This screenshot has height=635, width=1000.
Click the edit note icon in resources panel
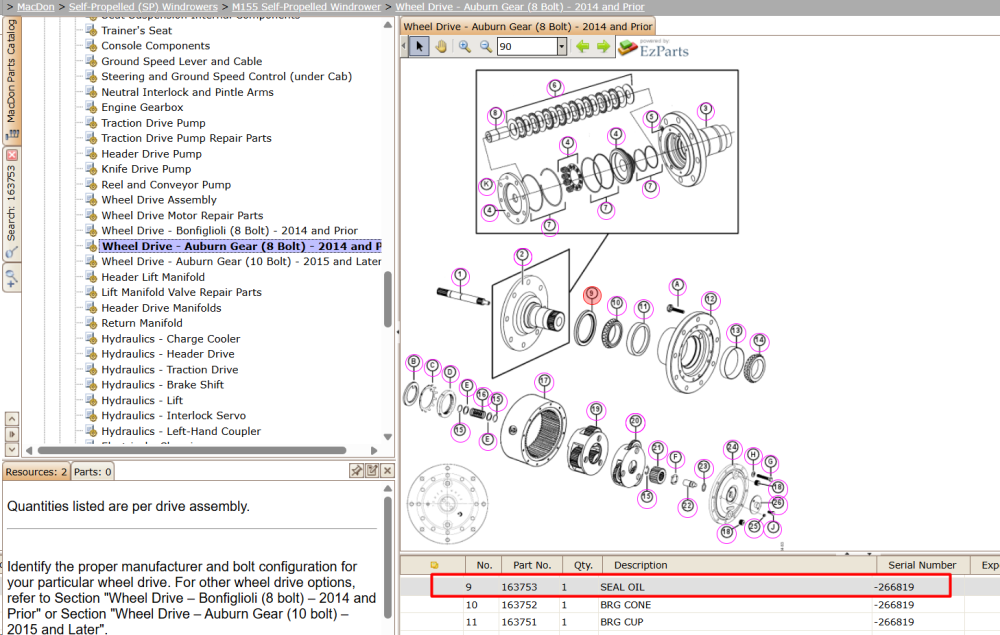pos(372,471)
